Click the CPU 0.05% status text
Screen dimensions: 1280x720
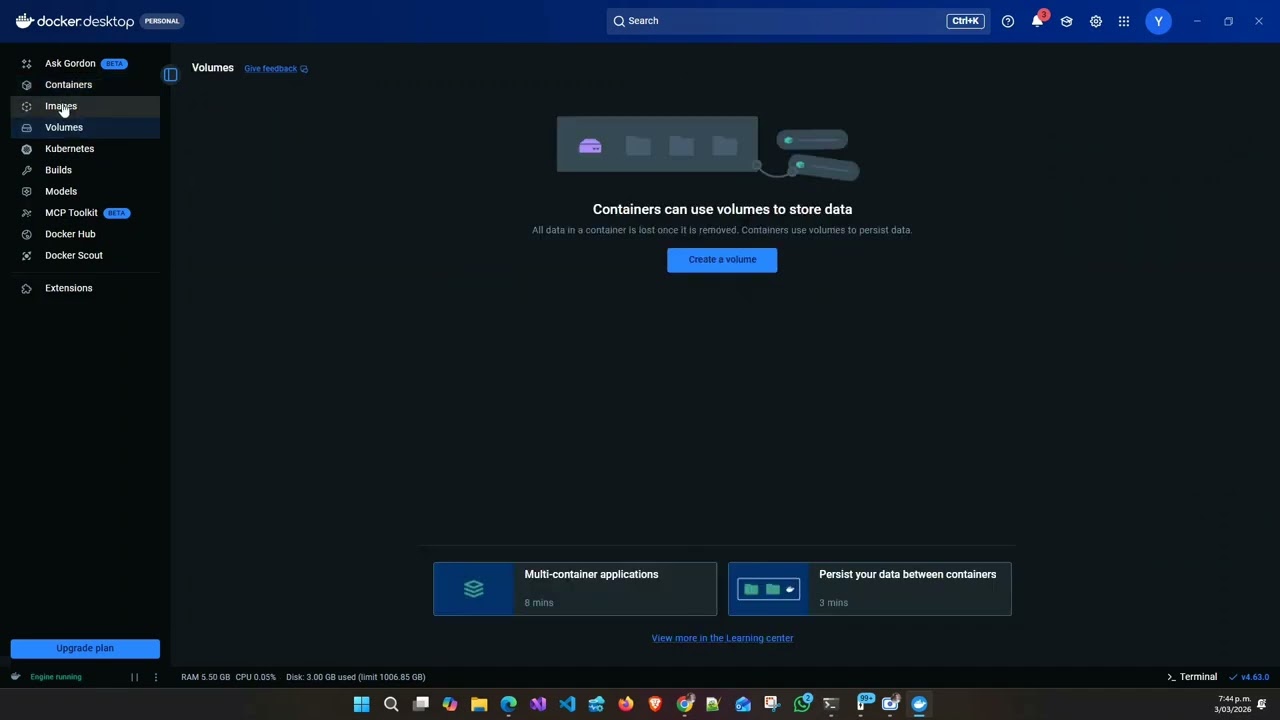[x=256, y=677]
